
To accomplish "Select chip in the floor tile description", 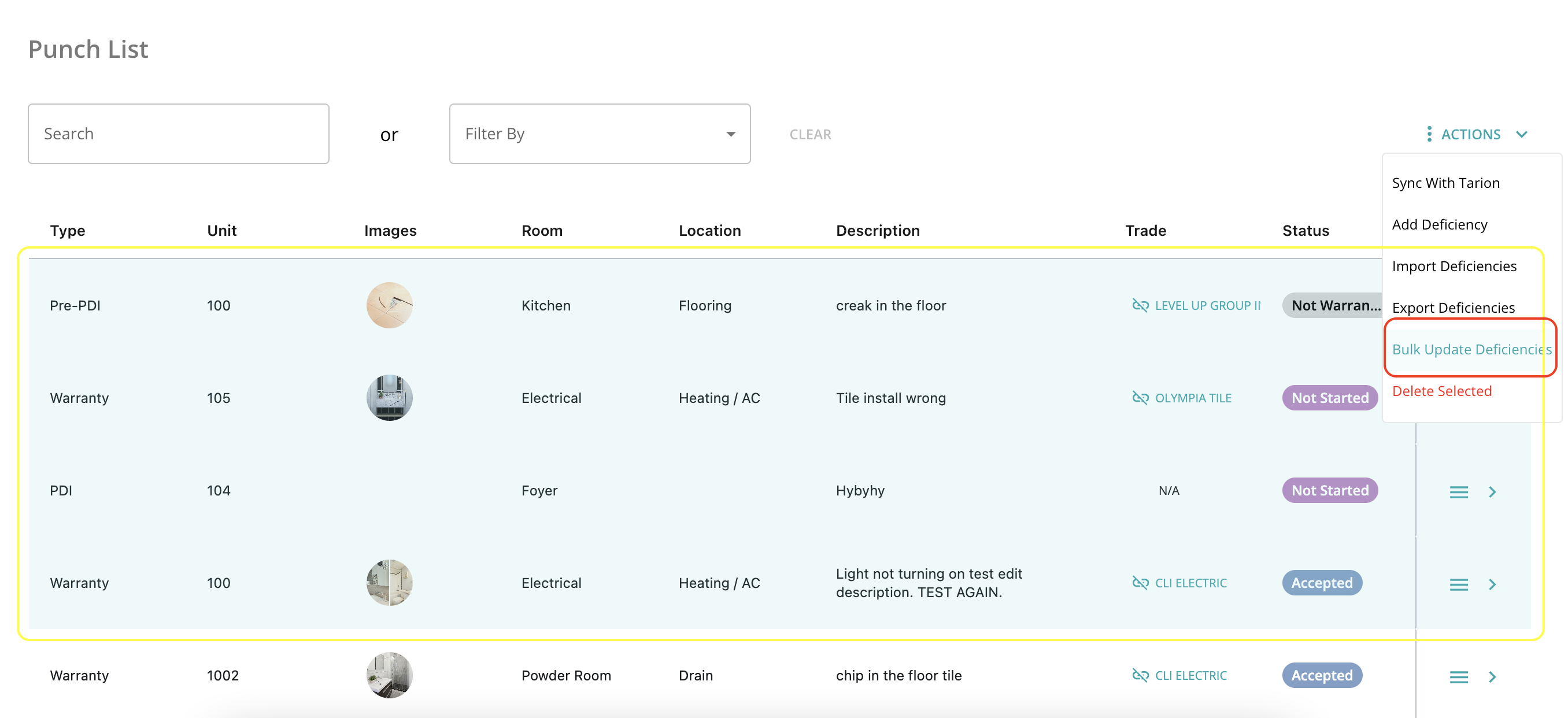I will pos(898,675).
